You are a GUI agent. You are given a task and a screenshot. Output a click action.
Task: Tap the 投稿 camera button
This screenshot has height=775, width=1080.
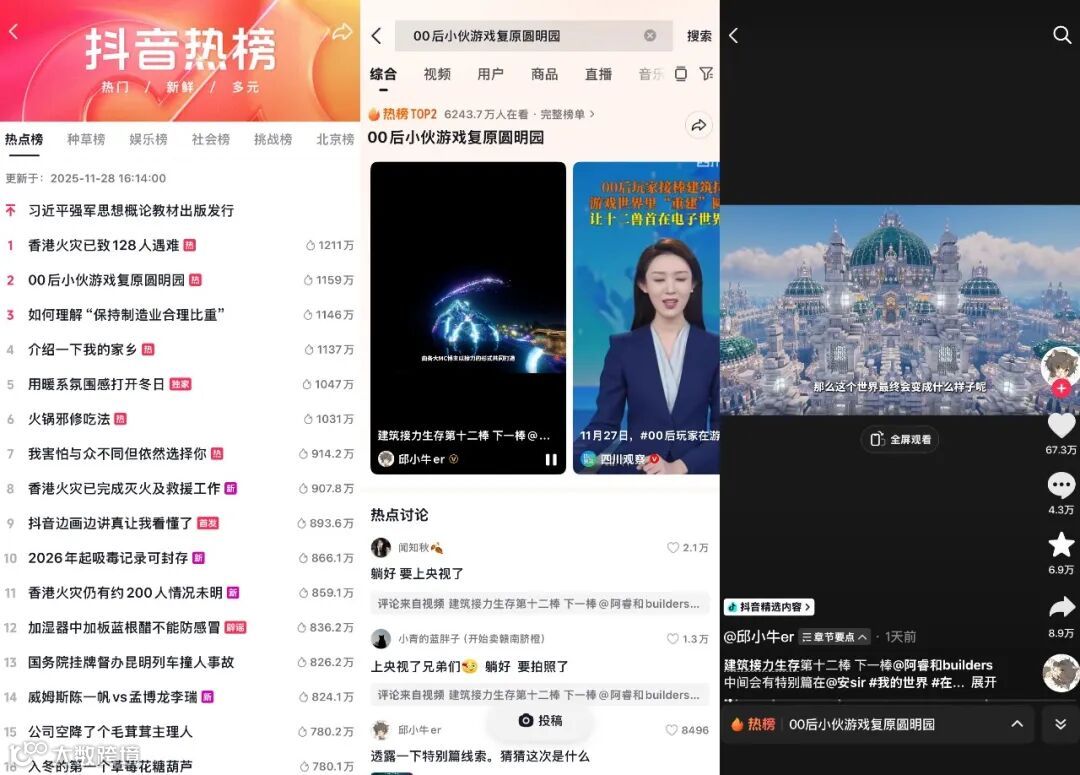(x=541, y=721)
